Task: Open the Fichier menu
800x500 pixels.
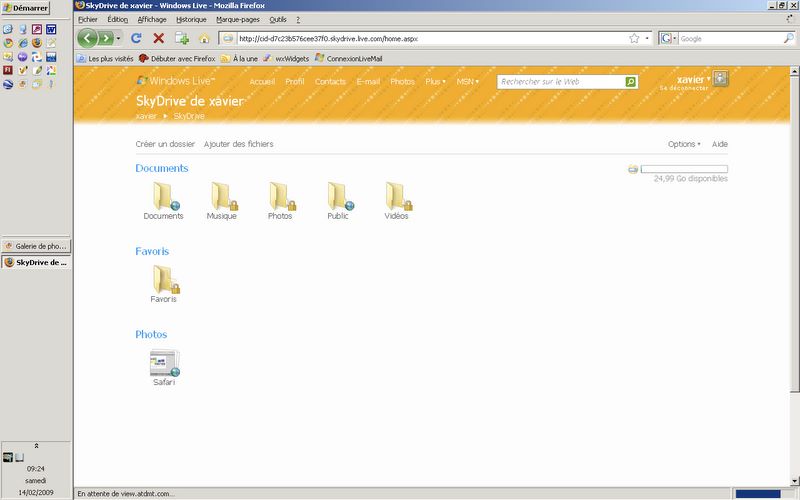Action: [x=88, y=19]
